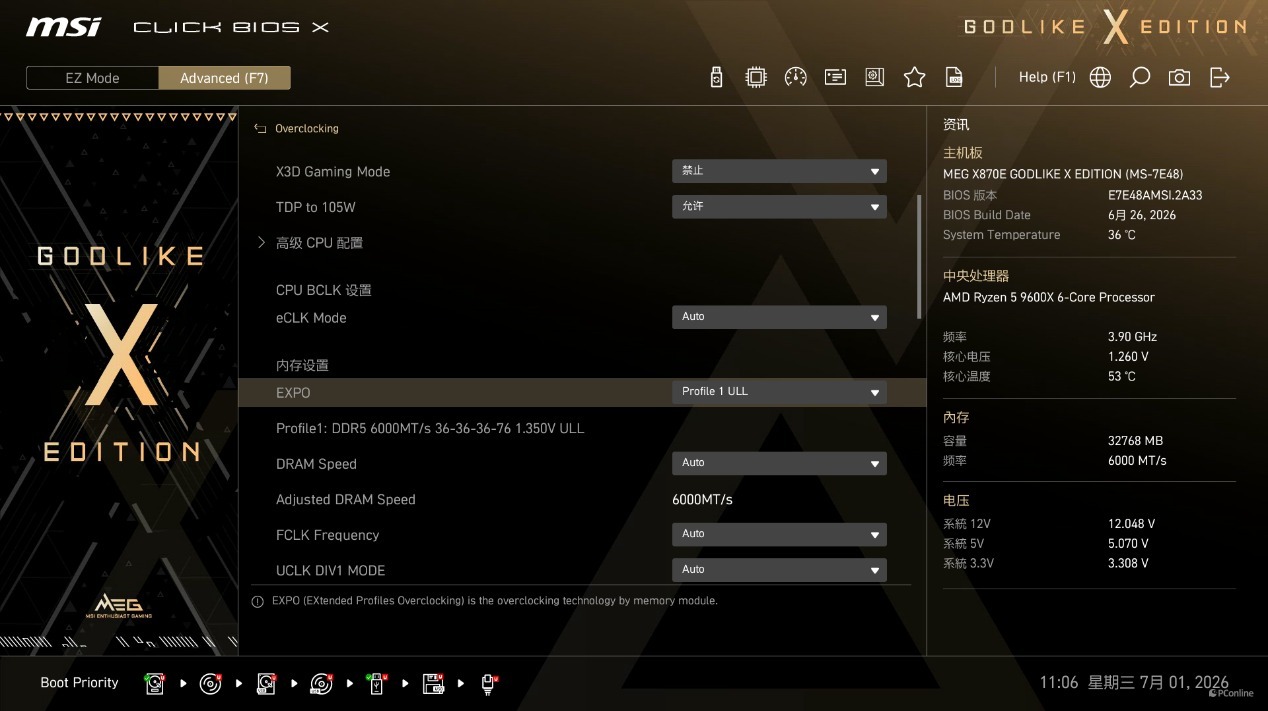Go back via Overclocking breadcrumb arrow
This screenshot has height=711, width=1268.
[260, 128]
